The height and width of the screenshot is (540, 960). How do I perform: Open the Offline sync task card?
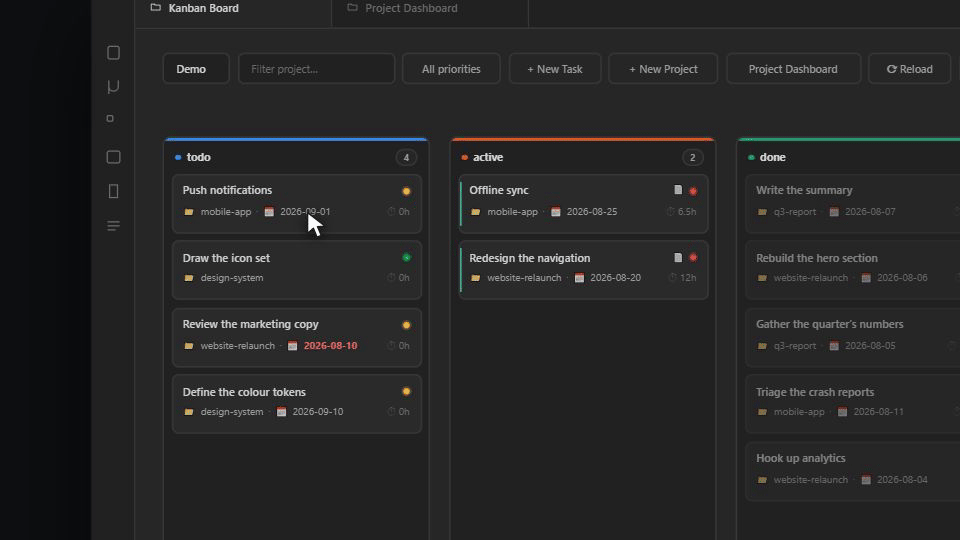pos(584,204)
